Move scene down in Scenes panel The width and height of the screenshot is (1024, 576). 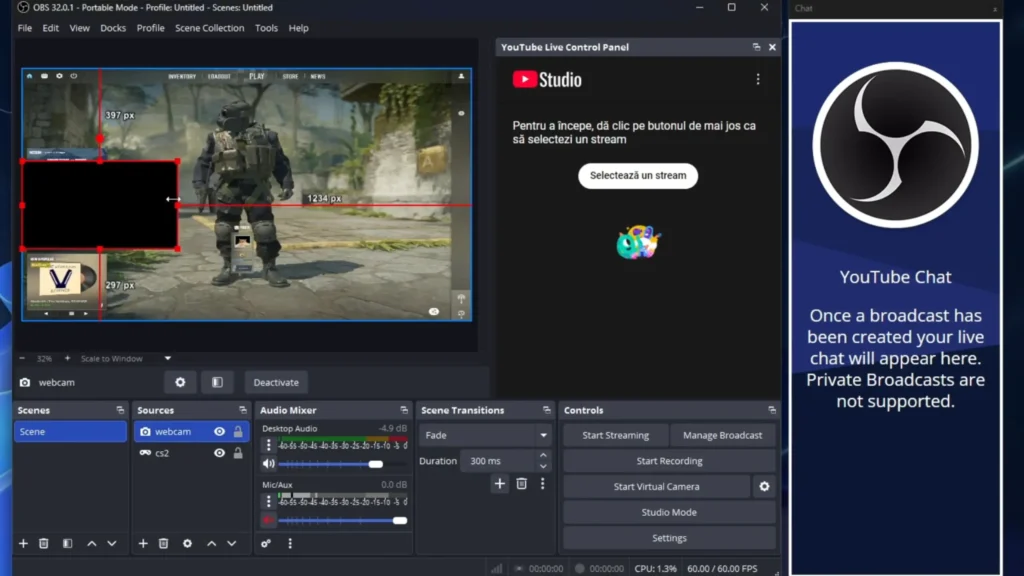(112, 543)
